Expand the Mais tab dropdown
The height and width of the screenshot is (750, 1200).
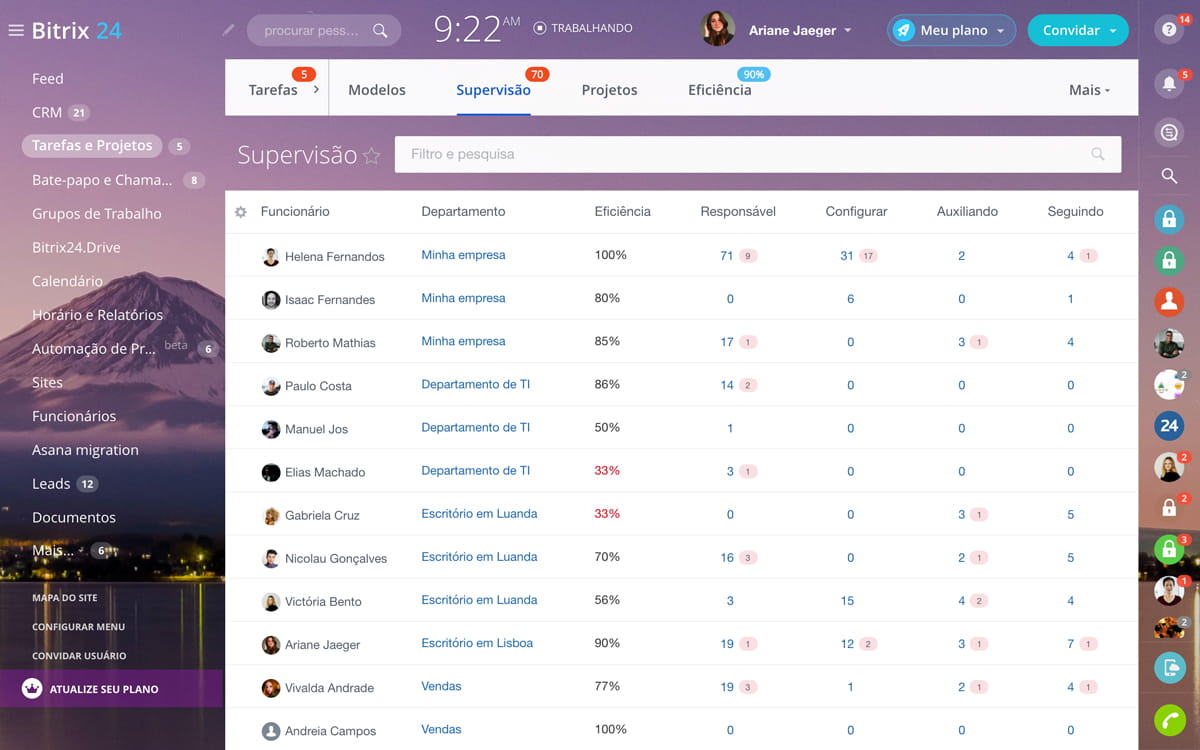tap(1089, 90)
